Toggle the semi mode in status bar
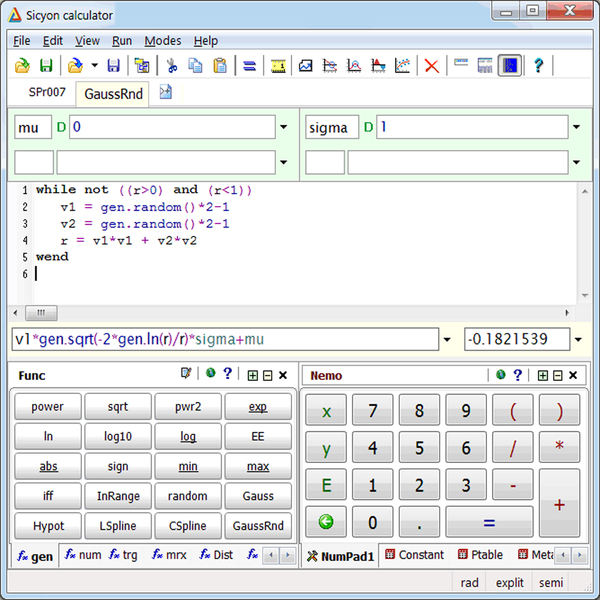The height and width of the screenshot is (600, 600). tap(551, 583)
